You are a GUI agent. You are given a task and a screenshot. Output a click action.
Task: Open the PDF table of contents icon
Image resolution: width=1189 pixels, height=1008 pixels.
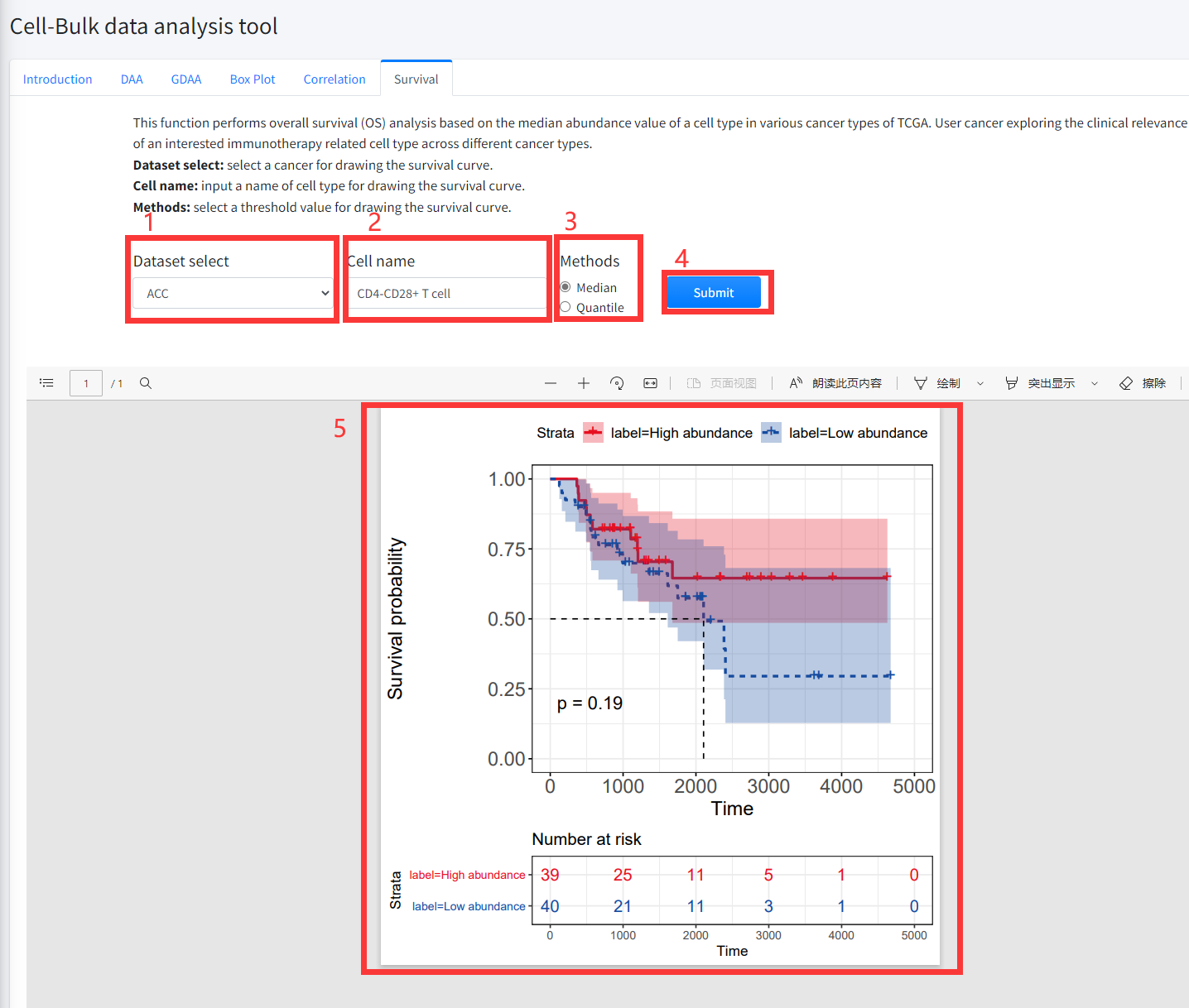click(x=46, y=383)
